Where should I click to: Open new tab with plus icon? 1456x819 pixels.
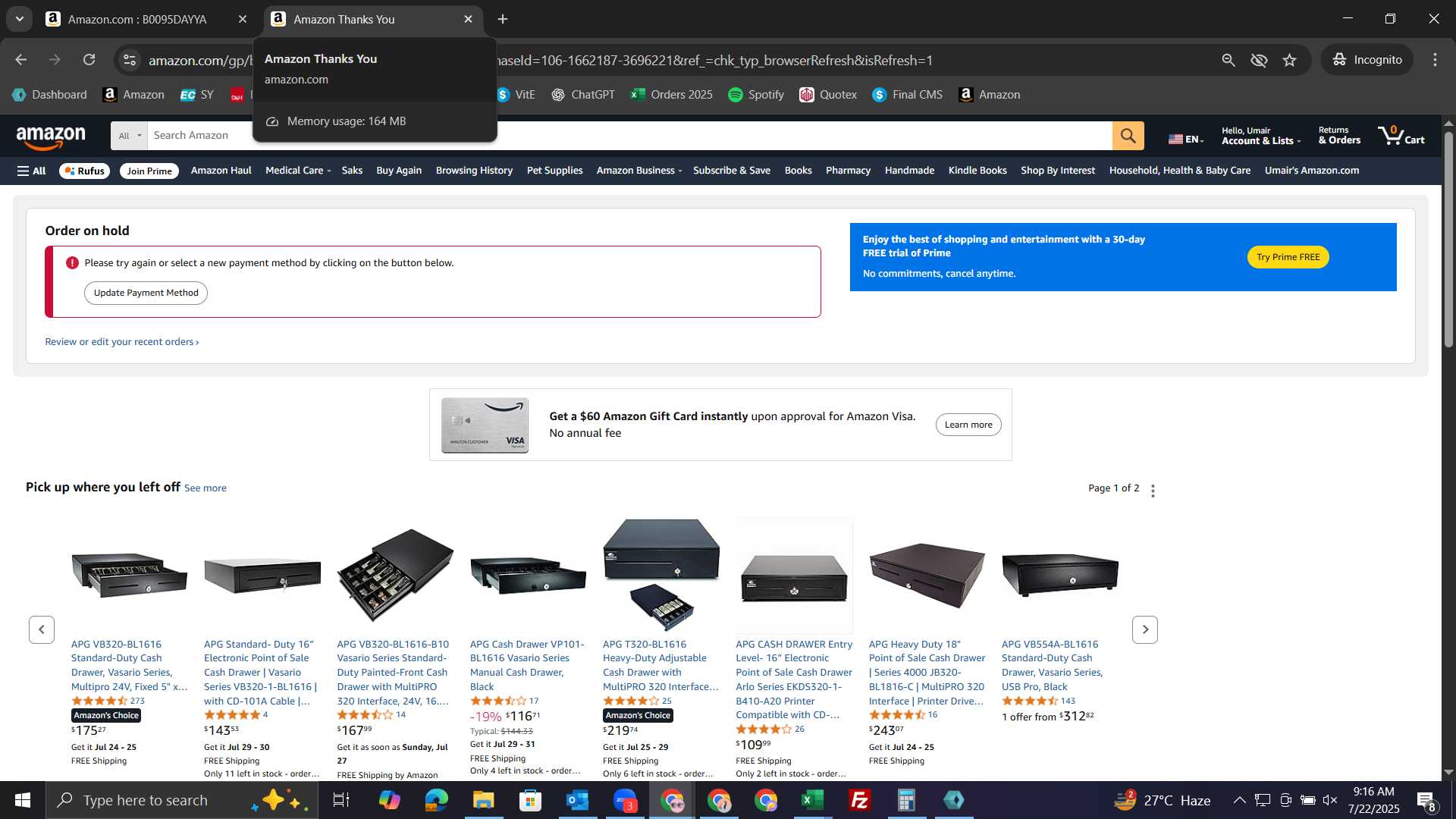tap(503, 19)
